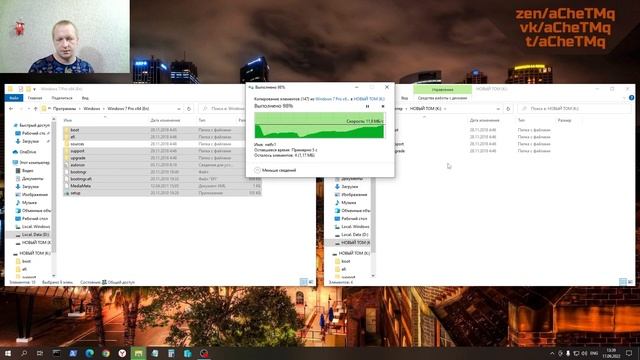This screenshot has width=640, height=360.
Task: Open recent locations dropdown in left Explorer
Action: point(28,109)
